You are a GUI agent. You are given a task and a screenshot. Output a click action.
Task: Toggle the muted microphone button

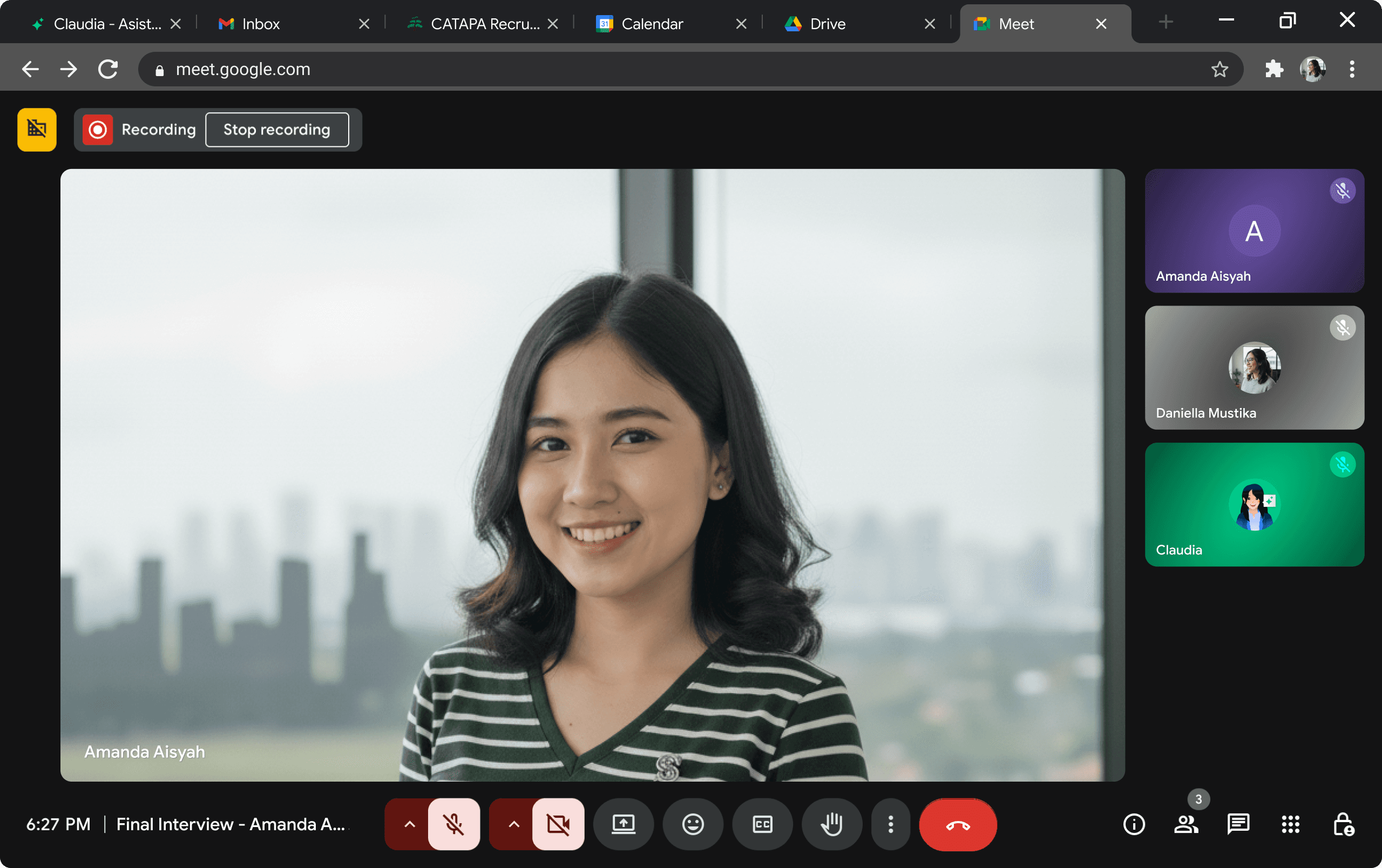coord(453,824)
